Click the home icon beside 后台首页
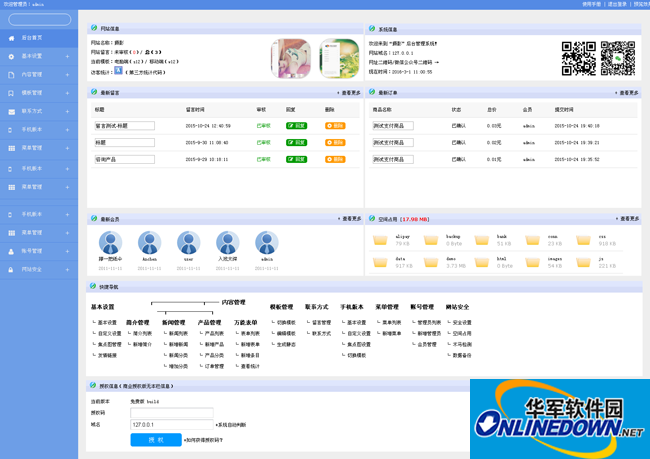 click(x=11, y=38)
